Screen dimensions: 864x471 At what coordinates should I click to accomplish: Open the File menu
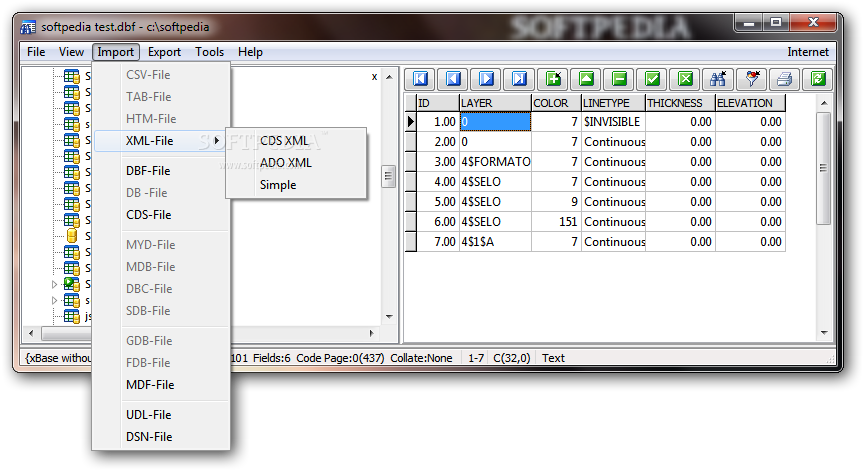click(x=36, y=52)
